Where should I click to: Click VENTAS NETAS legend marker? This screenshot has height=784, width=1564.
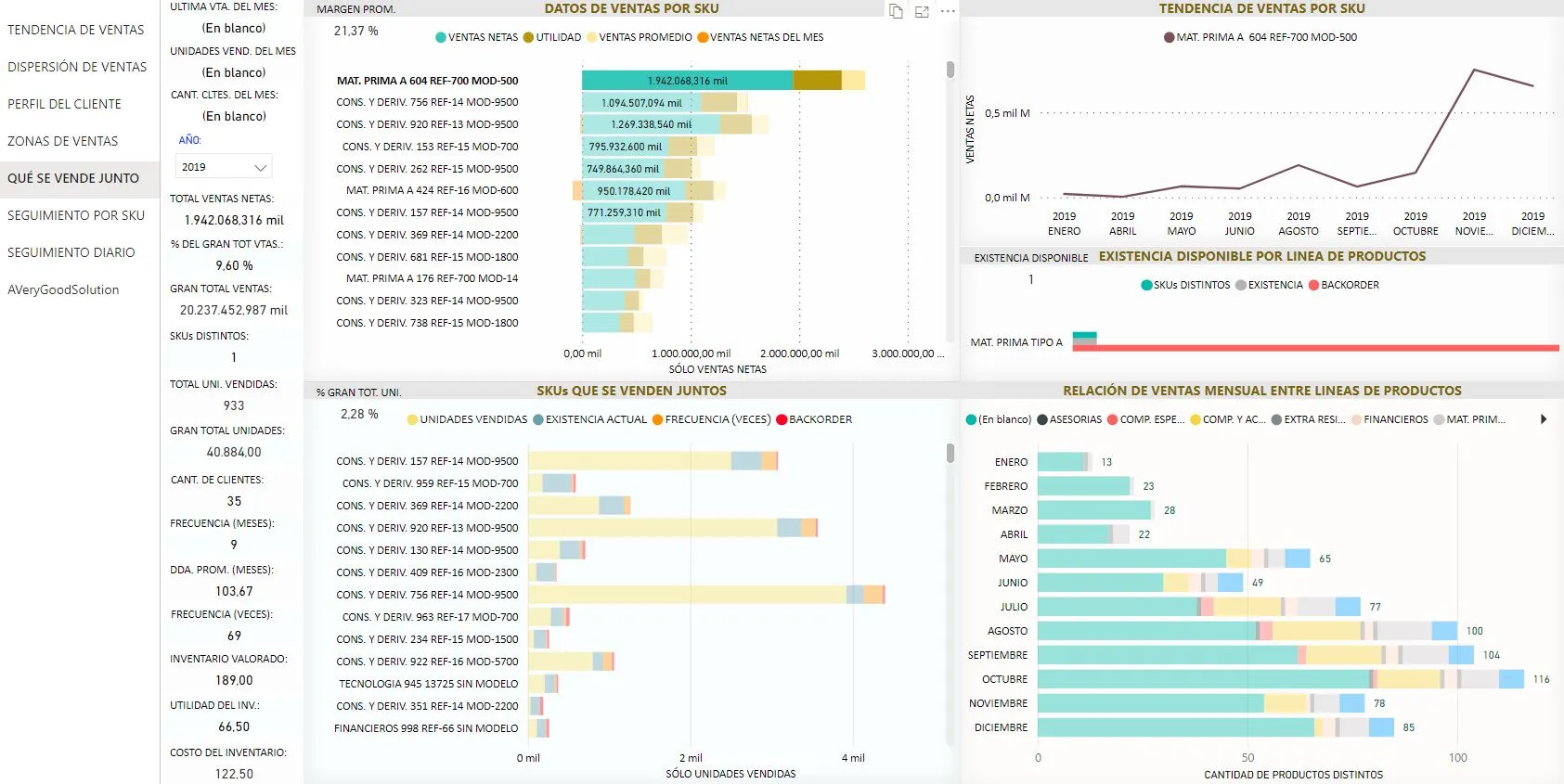(441, 37)
